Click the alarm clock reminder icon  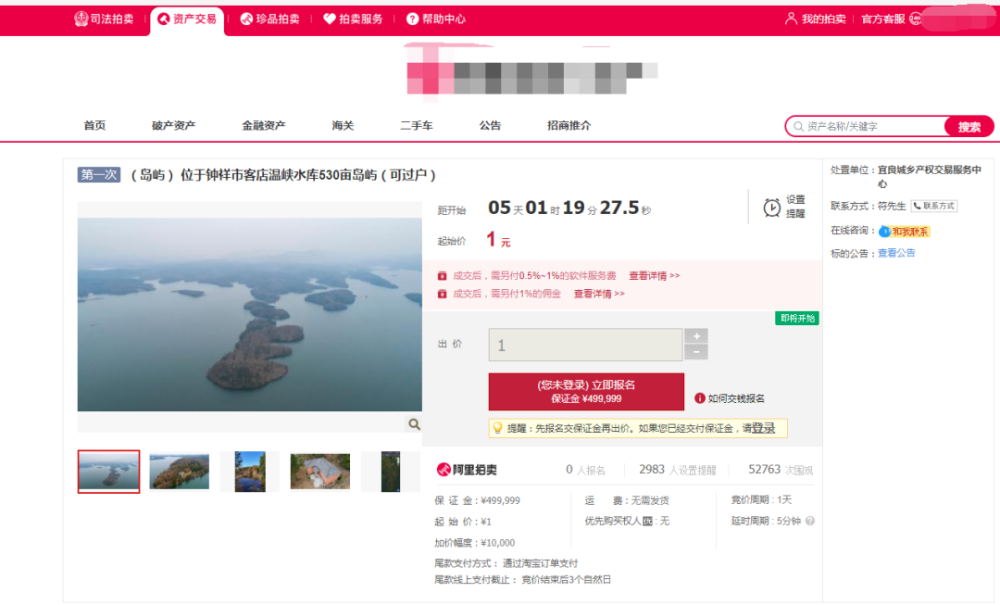[x=772, y=207]
